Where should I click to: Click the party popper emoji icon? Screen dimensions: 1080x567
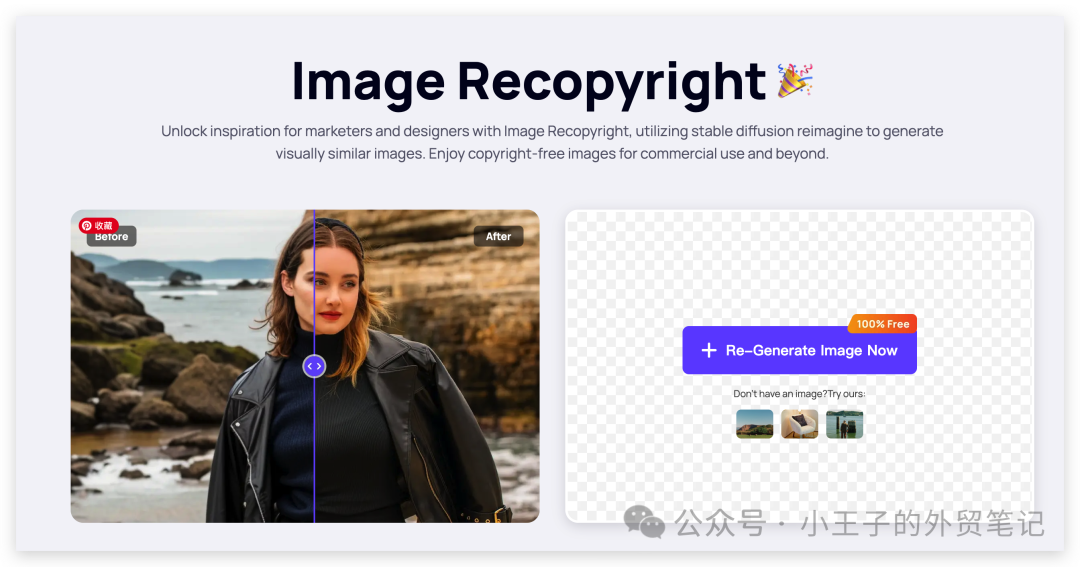coord(795,80)
